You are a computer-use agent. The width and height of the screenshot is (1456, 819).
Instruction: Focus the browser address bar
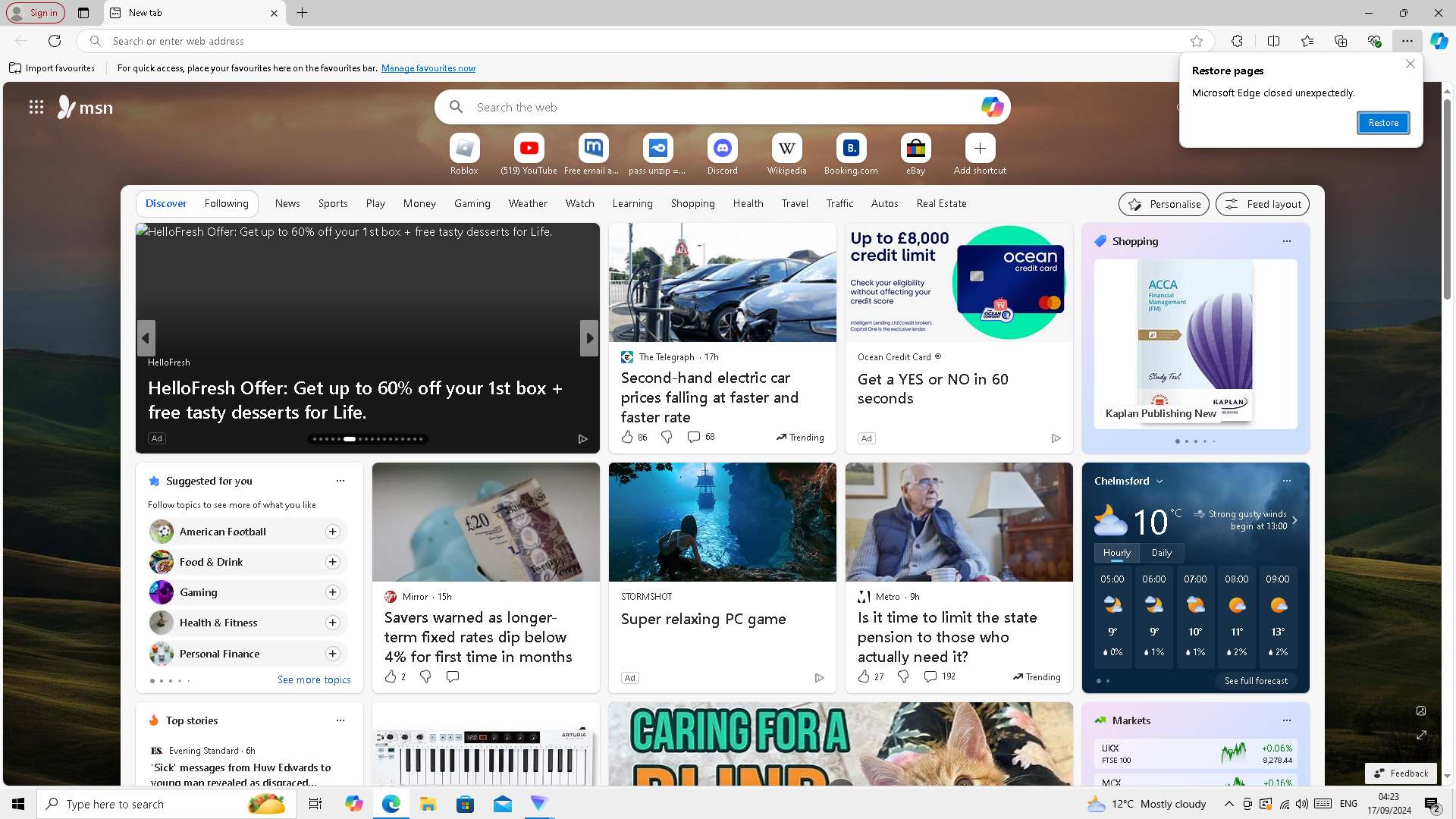645,41
